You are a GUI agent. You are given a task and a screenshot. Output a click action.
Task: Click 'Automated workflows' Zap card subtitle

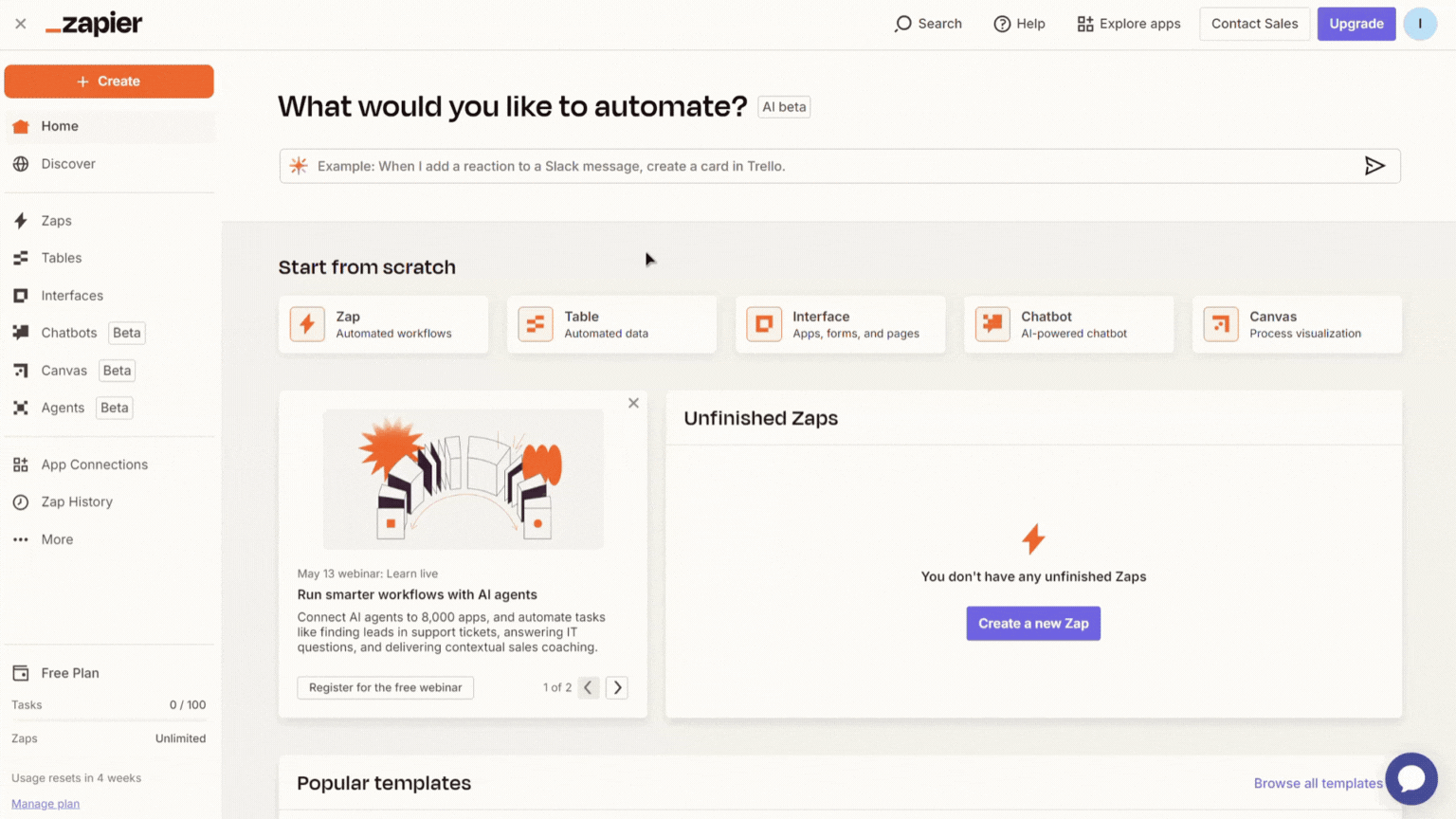coord(393,334)
